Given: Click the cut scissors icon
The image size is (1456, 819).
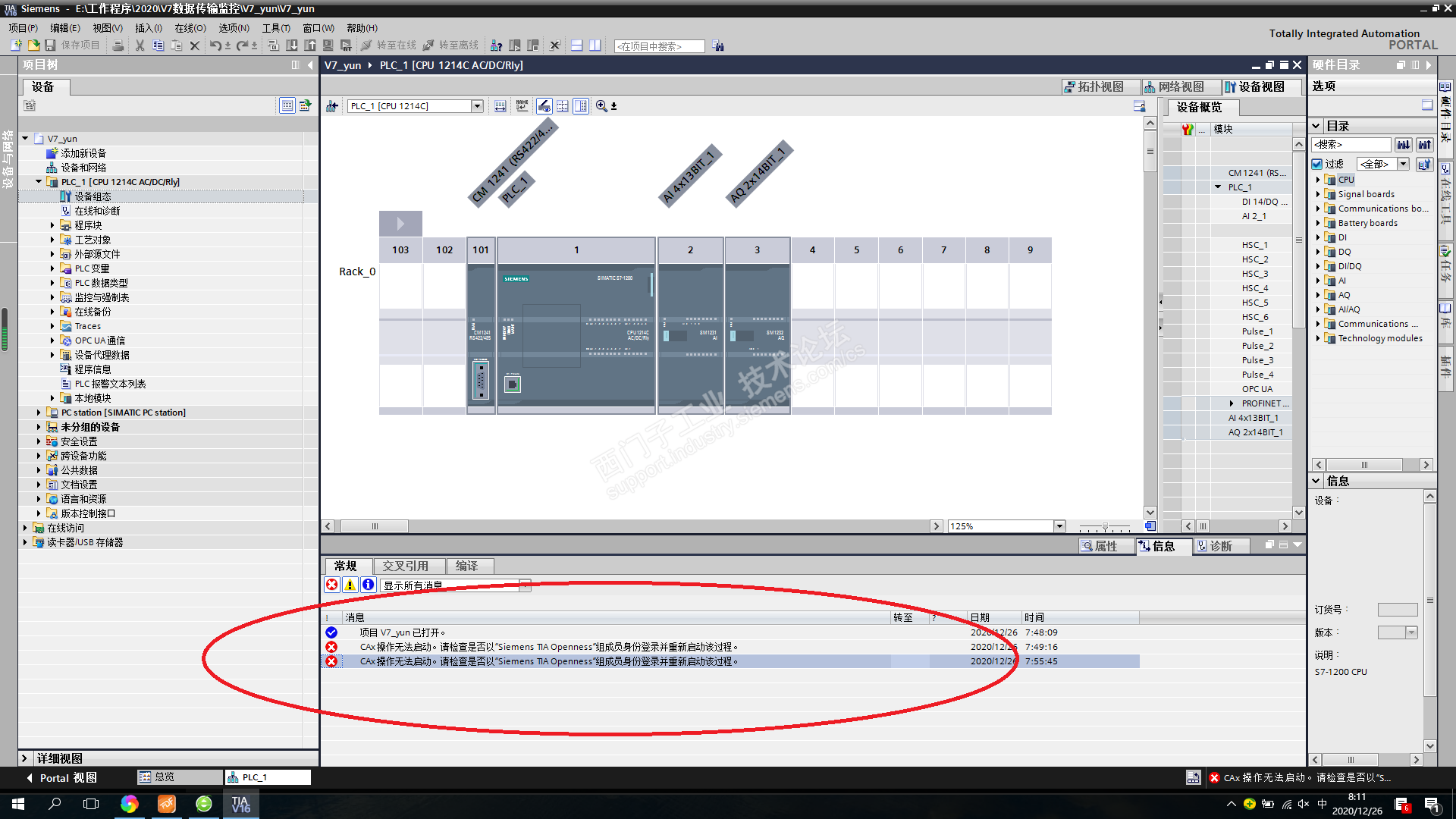Looking at the screenshot, I should (140, 45).
